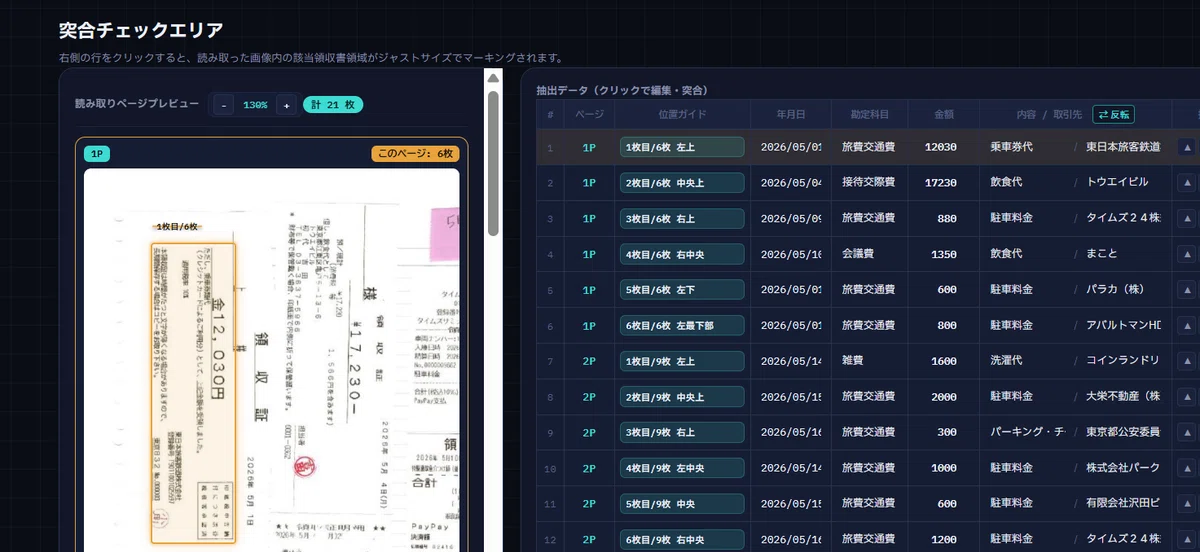
Task: Select position guide 1枚目/9枚 左上
Action: 682,361
